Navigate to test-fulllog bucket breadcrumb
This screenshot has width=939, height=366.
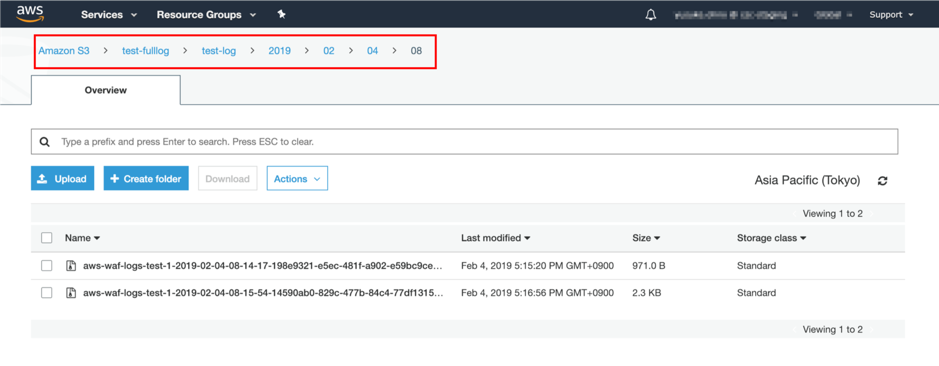pyautogui.click(x=146, y=51)
